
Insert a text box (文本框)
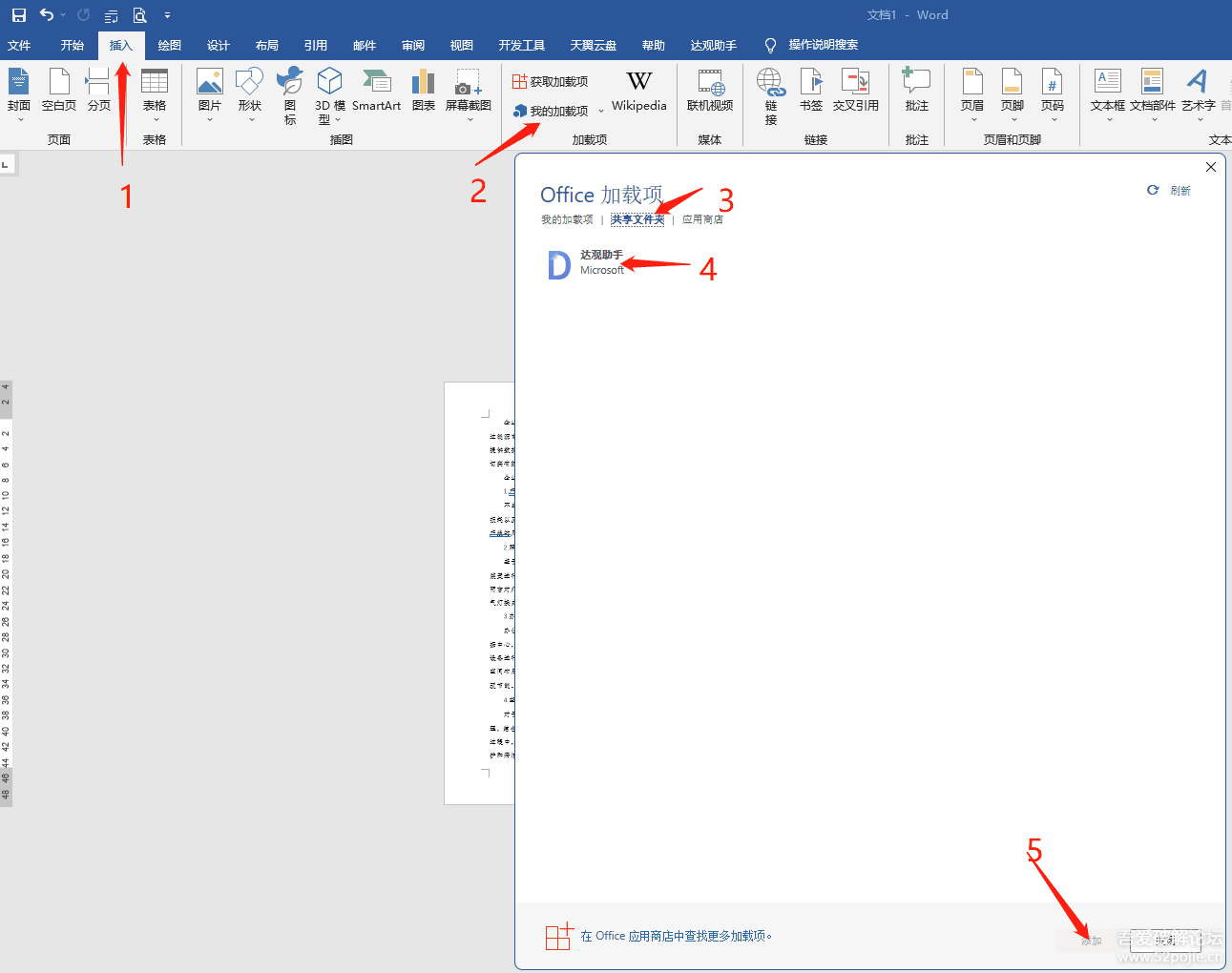1108,95
